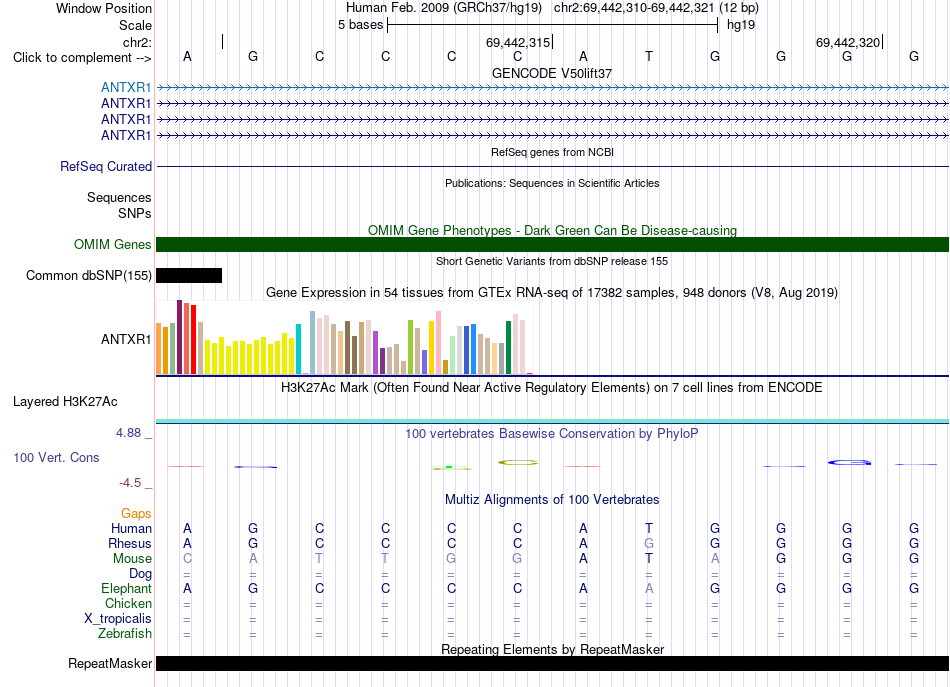This screenshot has height=687, width=950.
Task: Select the Elephant species alignment label
Action: point(127,588)
